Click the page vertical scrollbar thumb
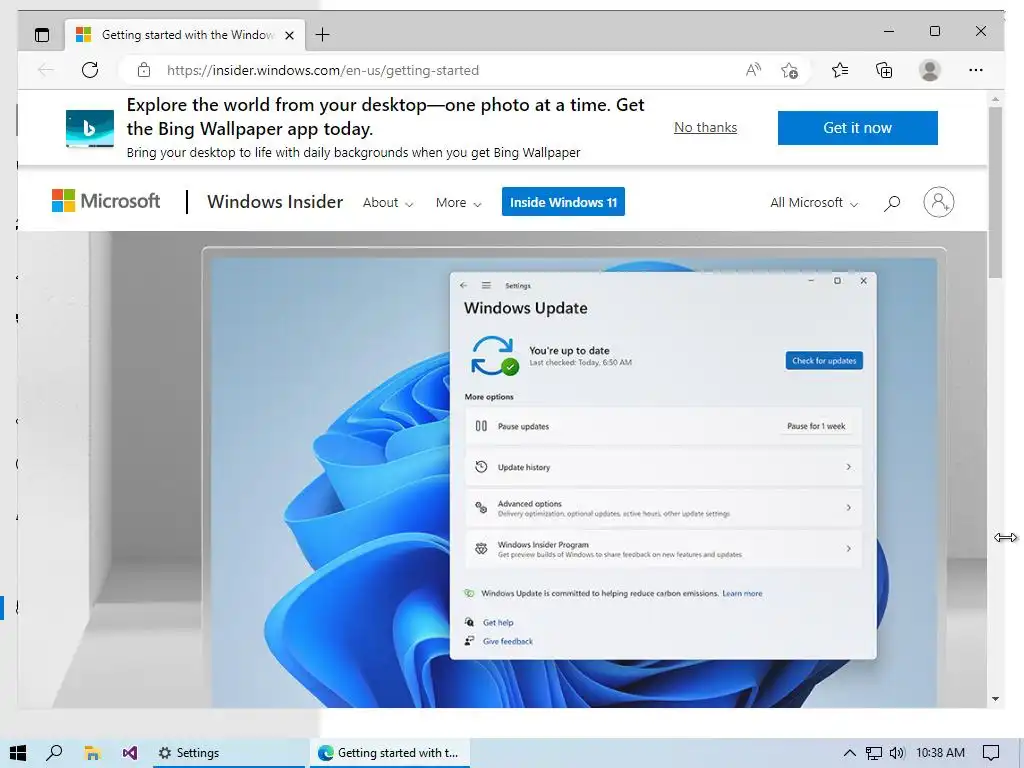Viewport: 1024px width, 768px height. [995, 193]
